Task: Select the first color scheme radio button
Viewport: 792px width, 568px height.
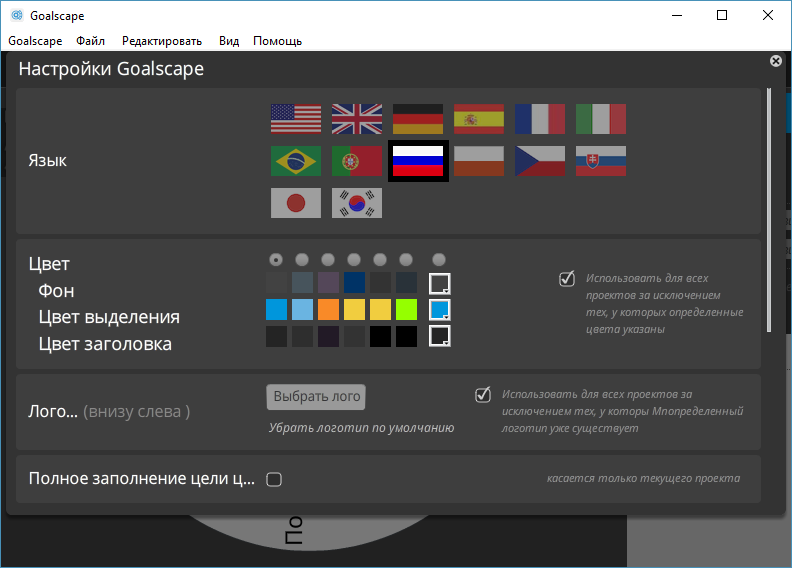Action: click(x=276, y=260)
